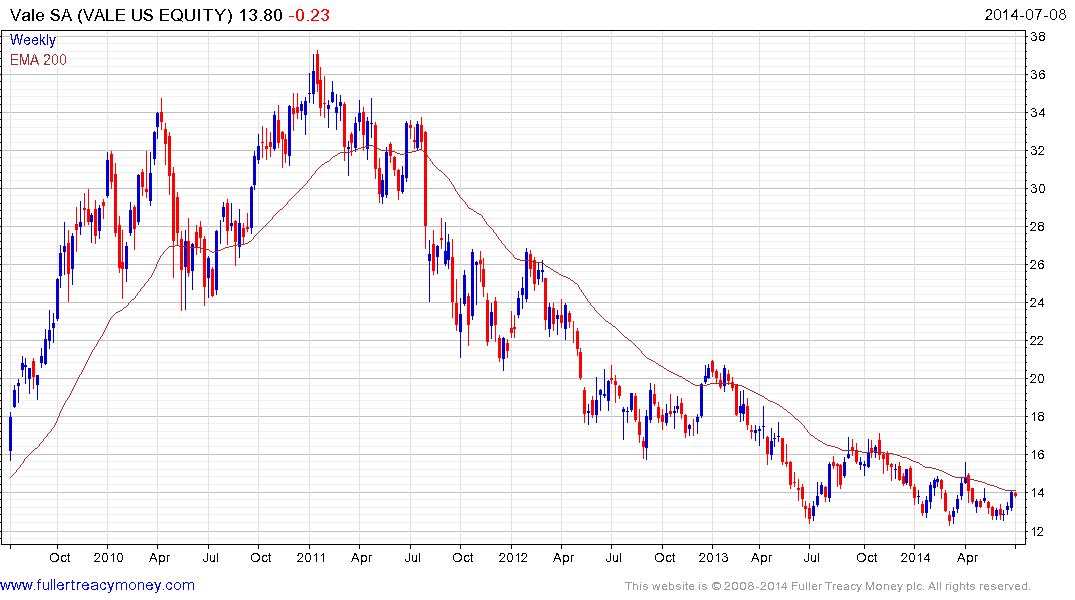The width and height of the screenshot is (1075, 600).
Task: Select the y-axis label '30'
Action: tap(1038, 189)
